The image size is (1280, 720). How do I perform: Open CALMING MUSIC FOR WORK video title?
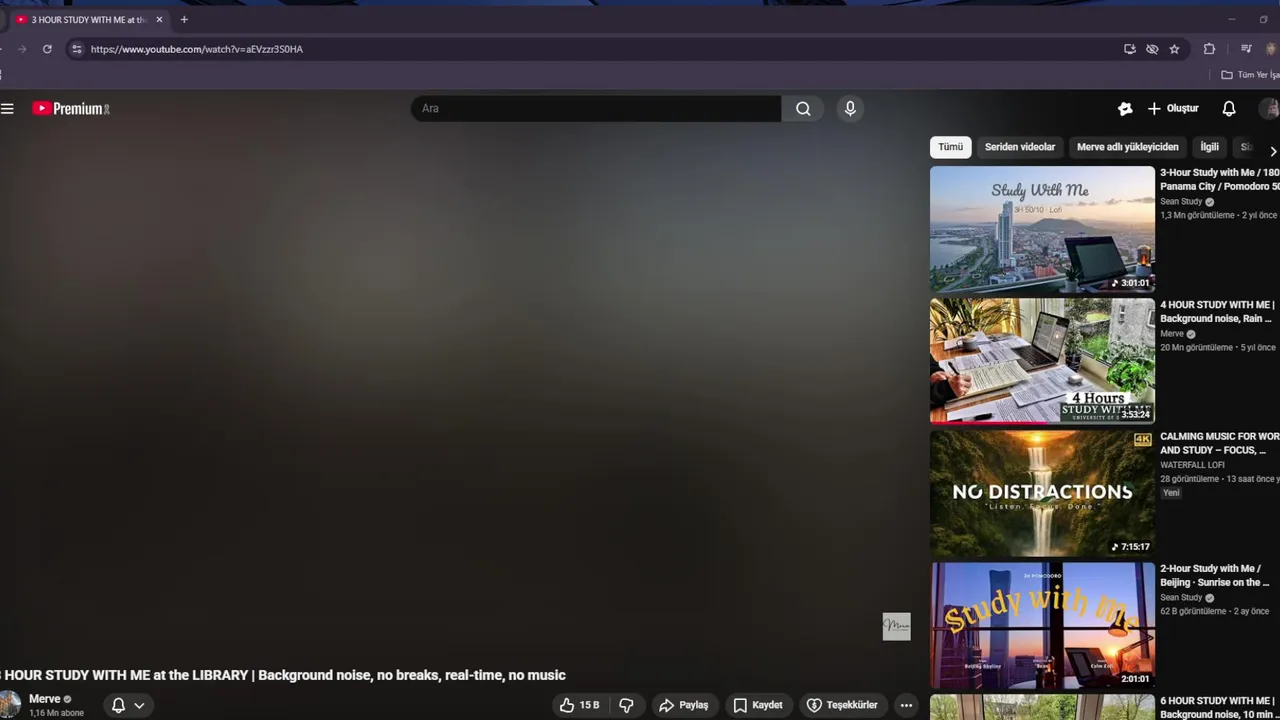[x=1219, y=443]
